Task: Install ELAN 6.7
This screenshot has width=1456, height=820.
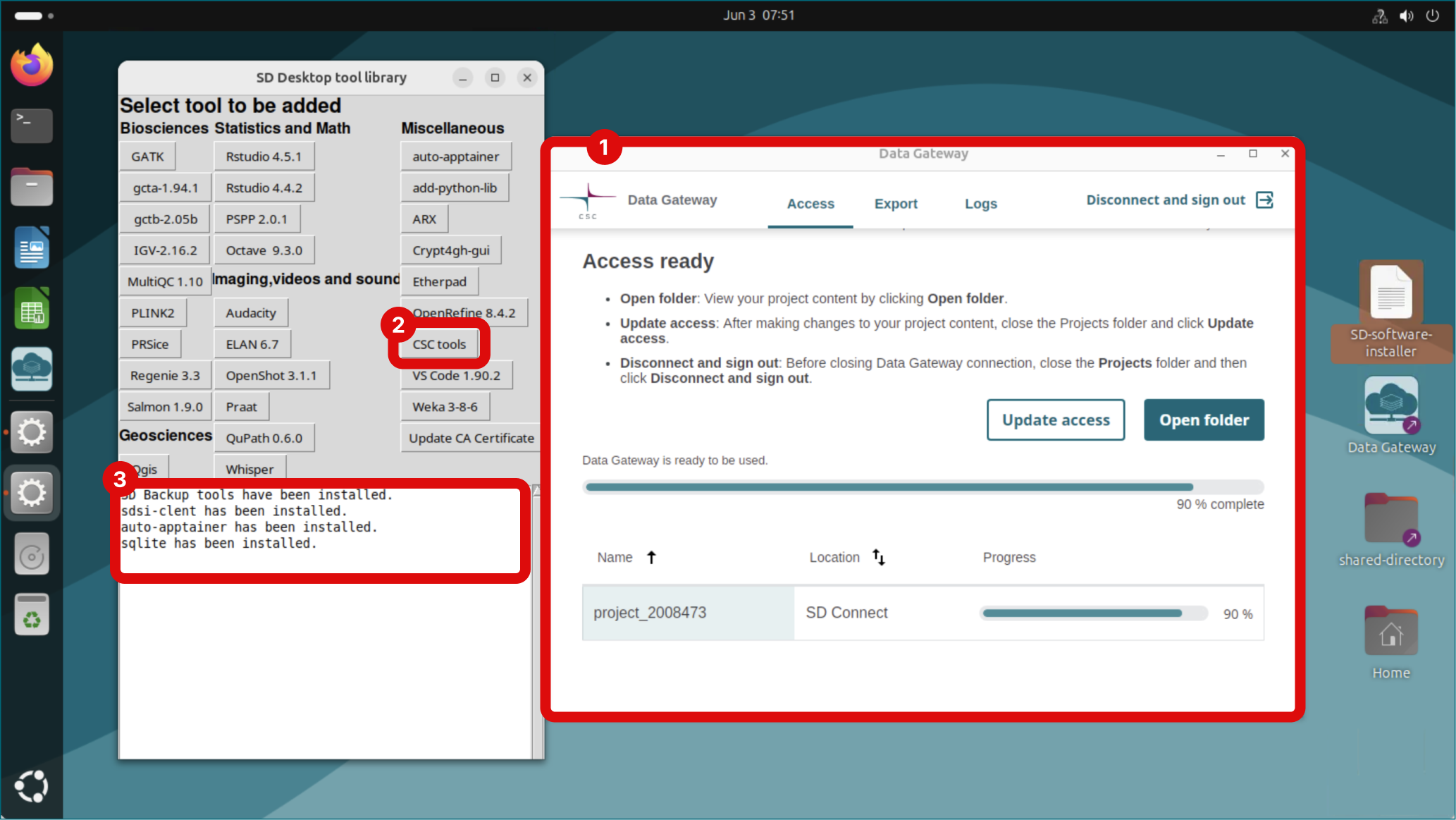Action: pyautogui.click(x=252, y=344)
